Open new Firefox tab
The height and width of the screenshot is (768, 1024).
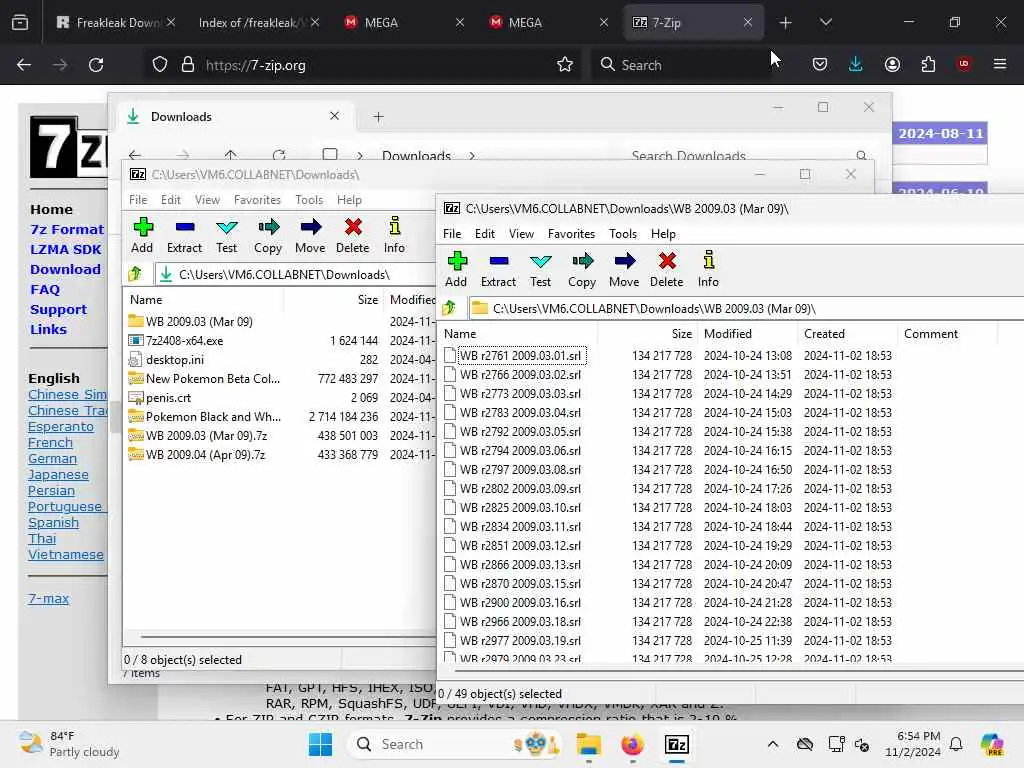click(x=785, y=23)
